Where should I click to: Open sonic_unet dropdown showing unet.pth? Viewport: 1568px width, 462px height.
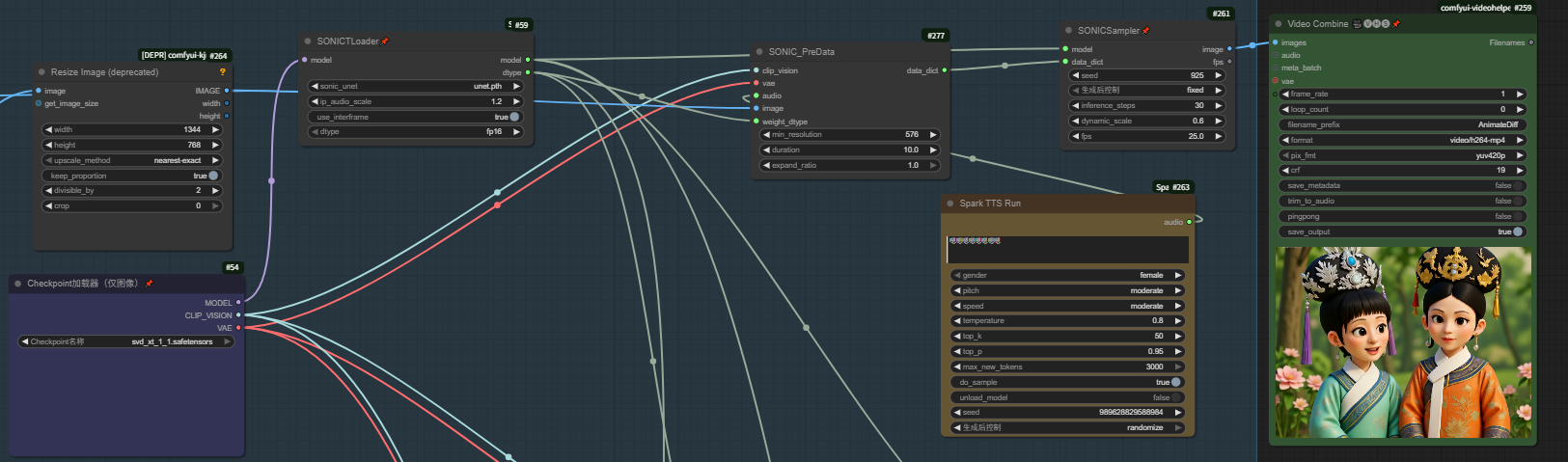(416, 86)
